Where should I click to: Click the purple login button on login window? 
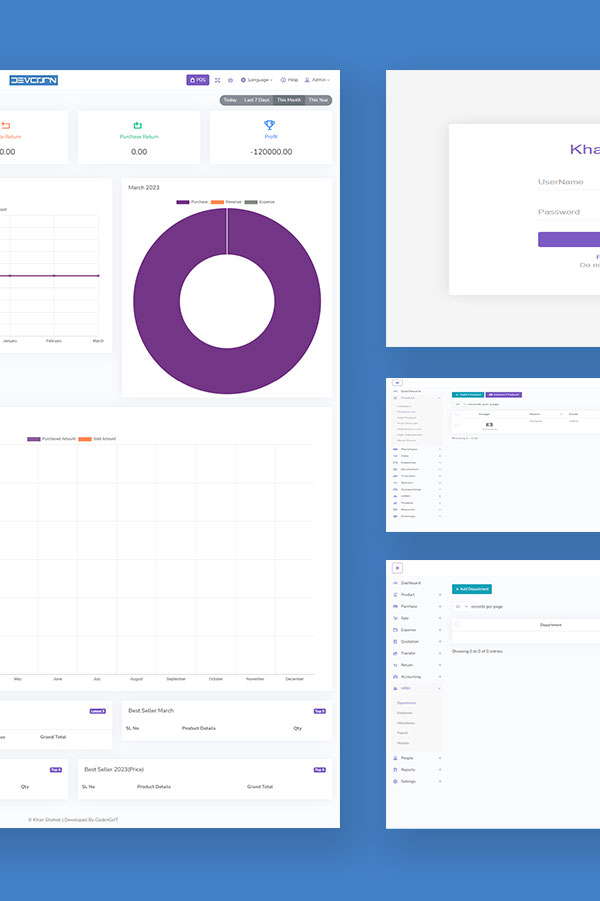click(x=569, y=240)
